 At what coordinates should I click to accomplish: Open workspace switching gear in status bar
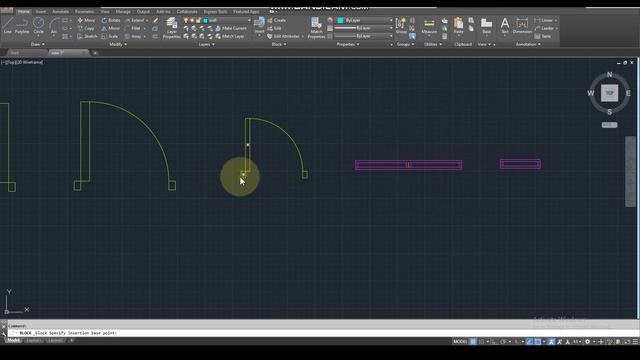pos(587,342)
